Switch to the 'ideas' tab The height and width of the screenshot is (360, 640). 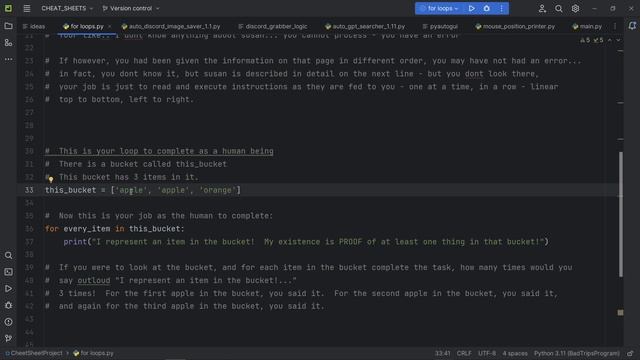(34, 27)
